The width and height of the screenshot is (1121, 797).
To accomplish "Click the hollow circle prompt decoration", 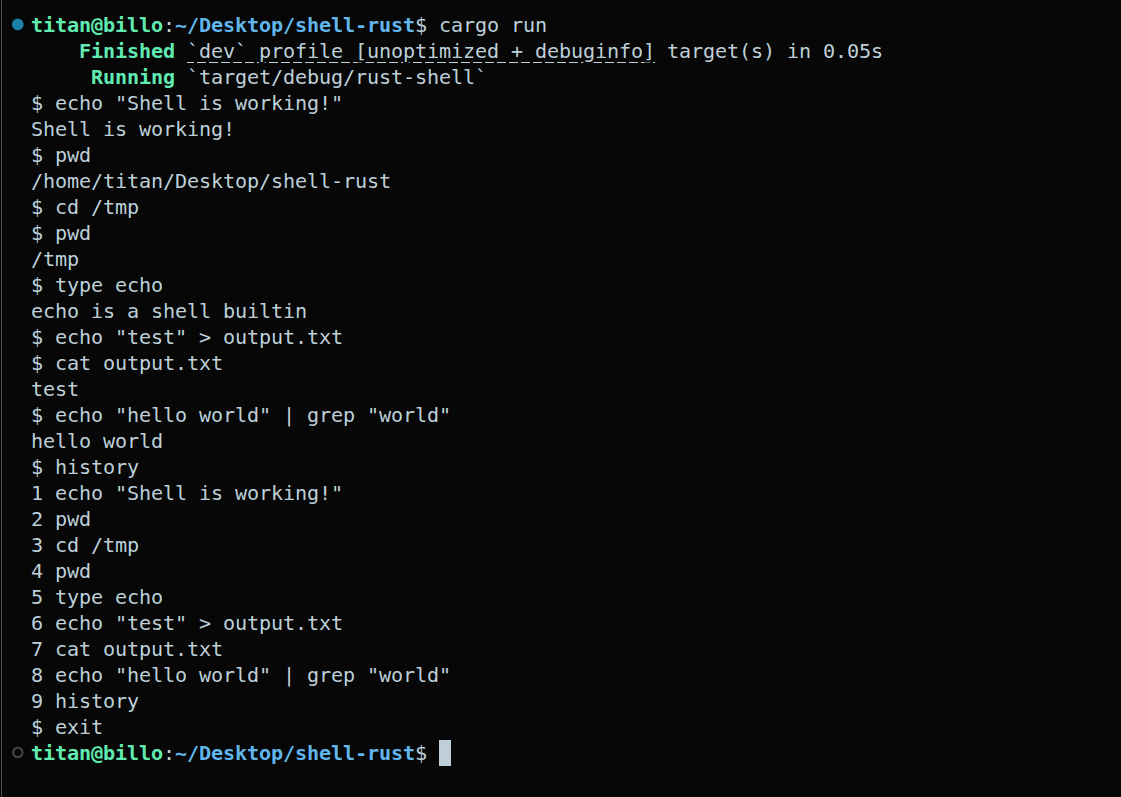I will click(x=18, y=753).
